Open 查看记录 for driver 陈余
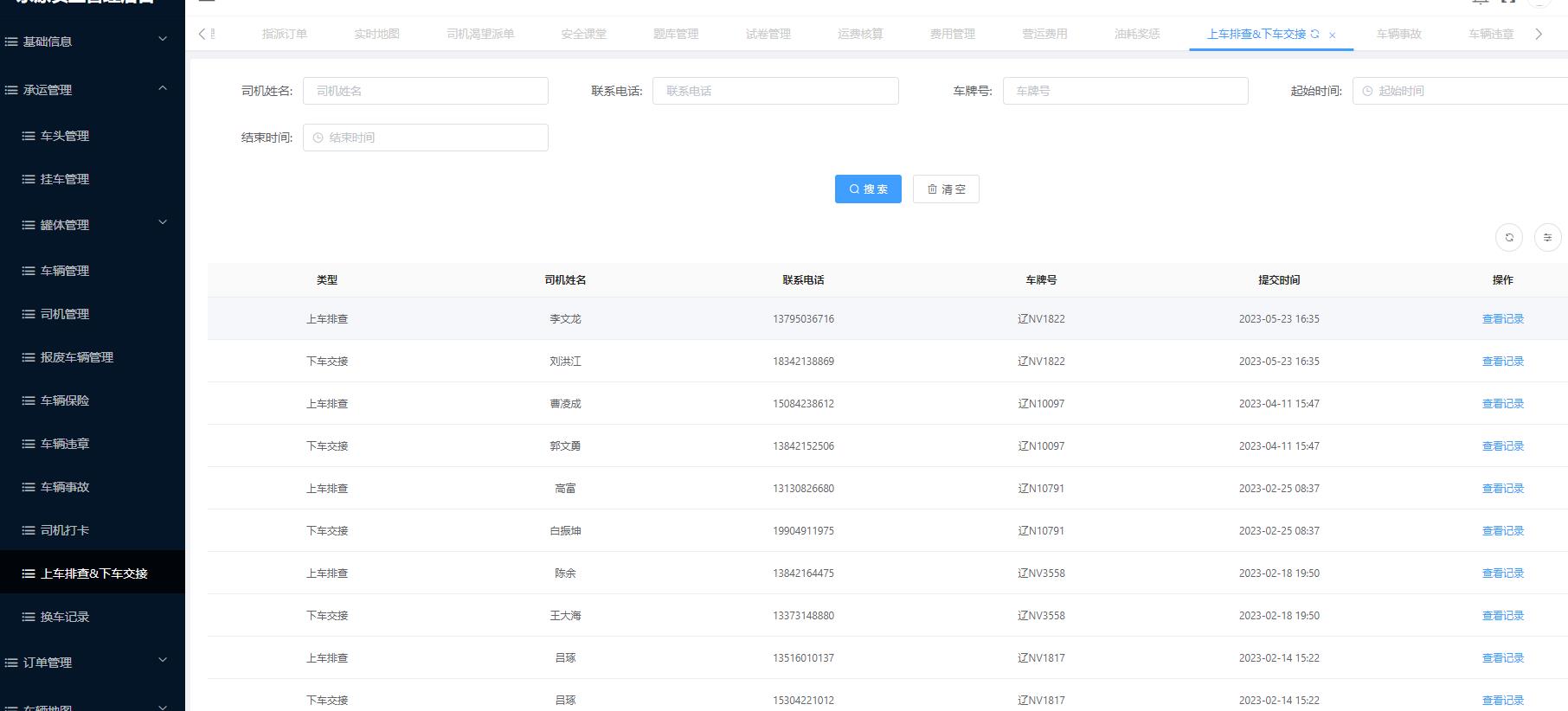Viewport: 1568px width, 711px height. 1503,573
